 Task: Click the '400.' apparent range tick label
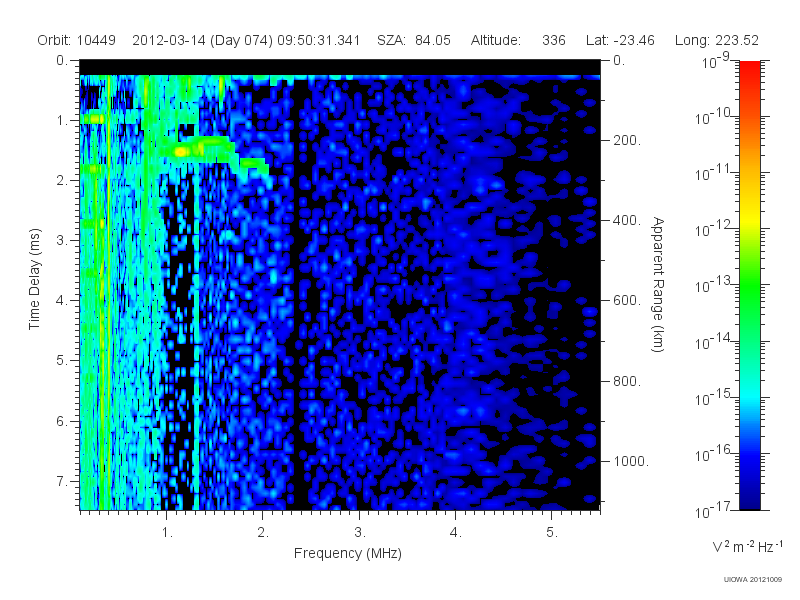627,220
